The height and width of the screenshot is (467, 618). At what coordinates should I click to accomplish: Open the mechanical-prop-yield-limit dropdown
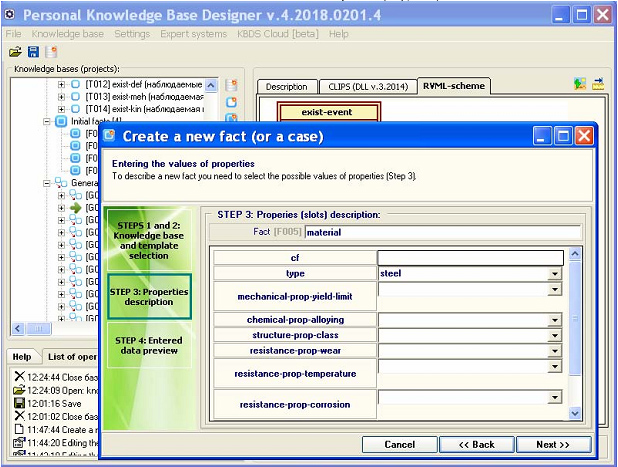555,290
